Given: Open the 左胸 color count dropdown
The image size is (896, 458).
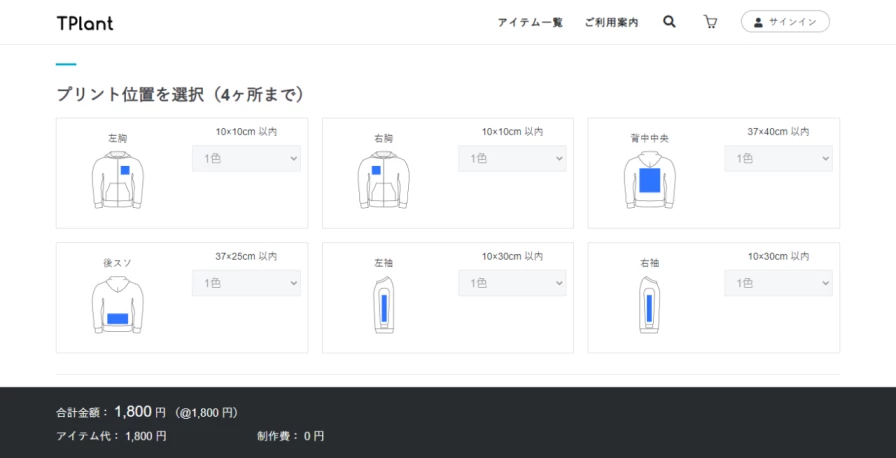Looking at the screenshot, I should pyautogui.click(x=246, y=158).
